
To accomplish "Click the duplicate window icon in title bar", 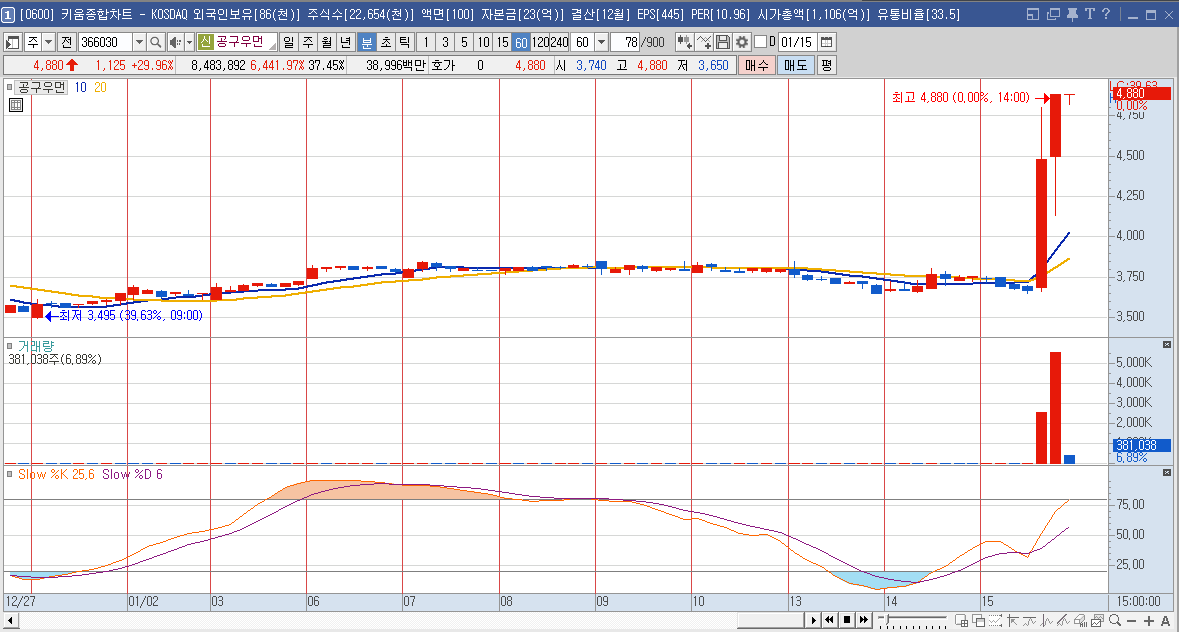I will (x=1053, y=14).
